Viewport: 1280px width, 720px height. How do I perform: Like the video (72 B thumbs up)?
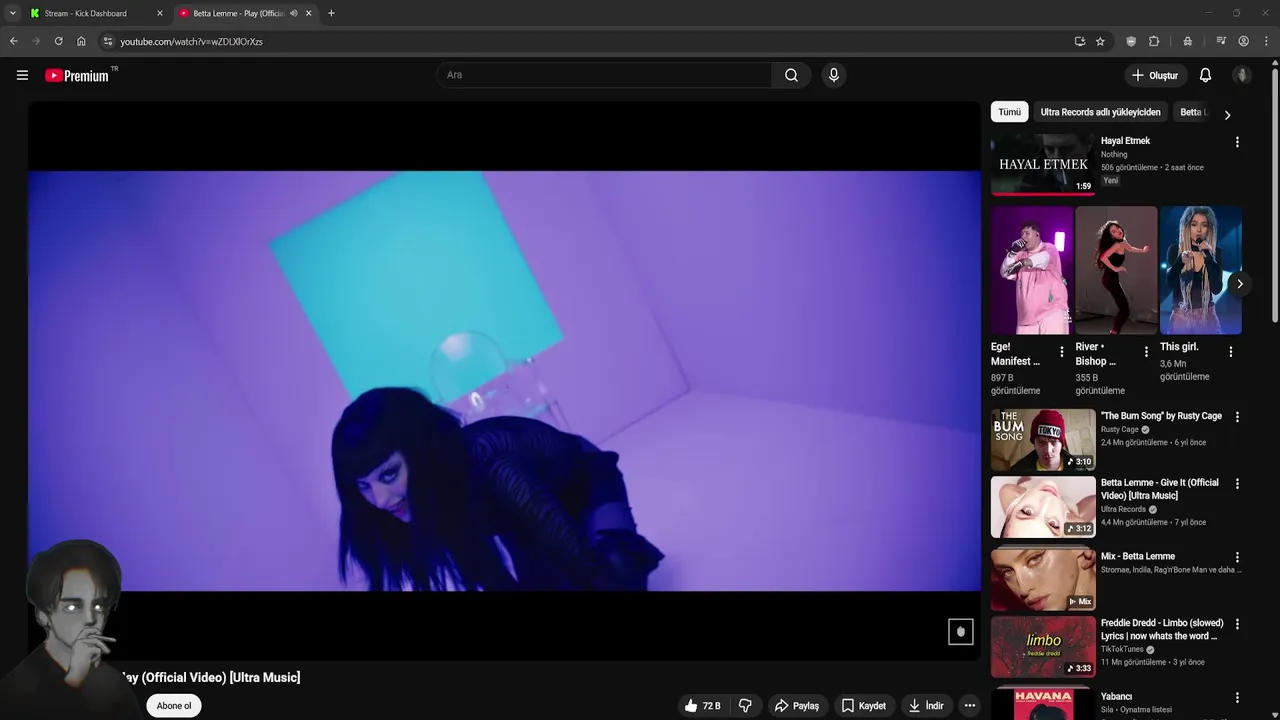pyautogui.click(x=702, y=705)
